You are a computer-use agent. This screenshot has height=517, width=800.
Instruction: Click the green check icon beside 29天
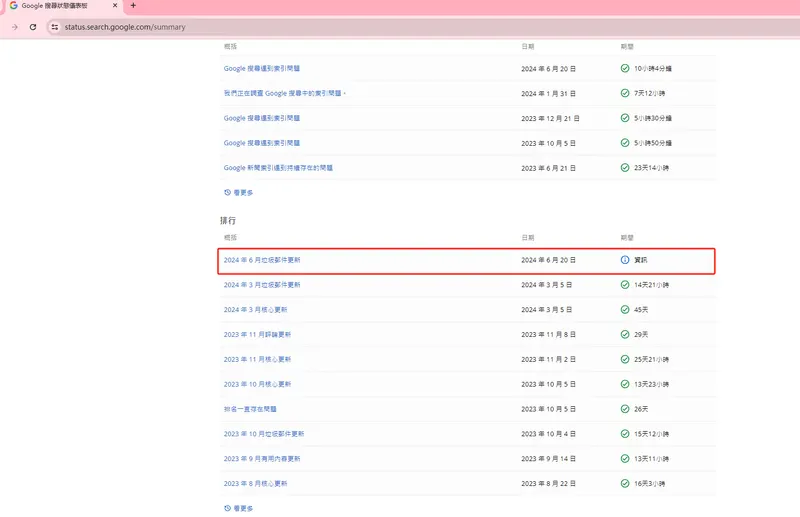click(624, 335)
